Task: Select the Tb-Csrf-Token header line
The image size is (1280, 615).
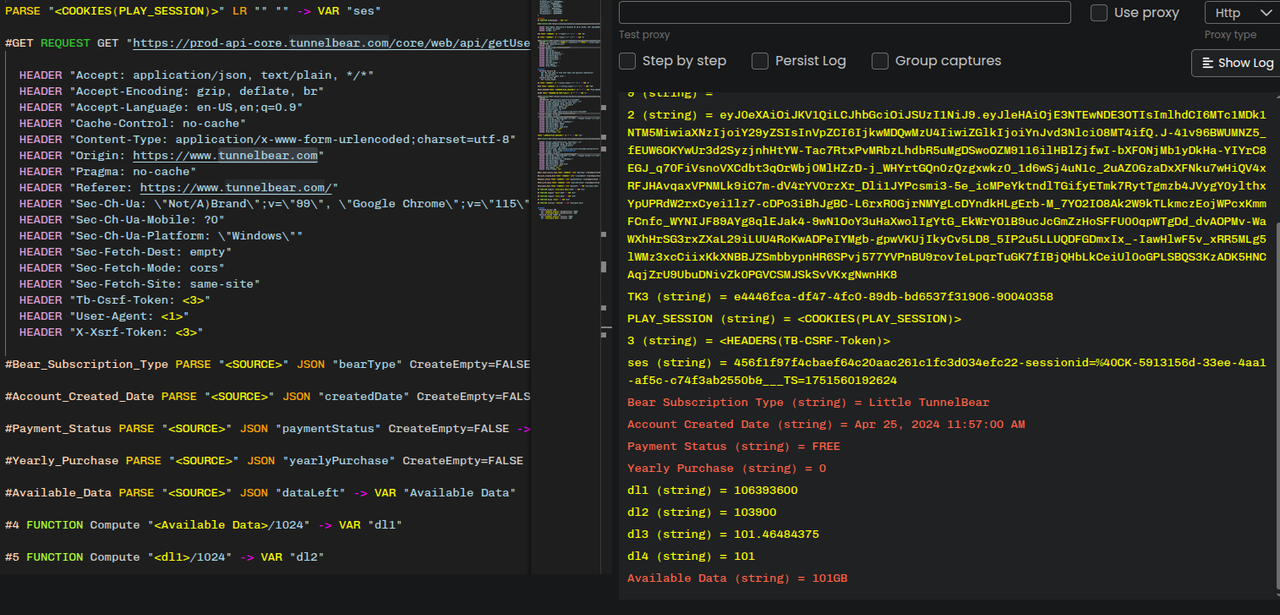Action: [115, 300]
